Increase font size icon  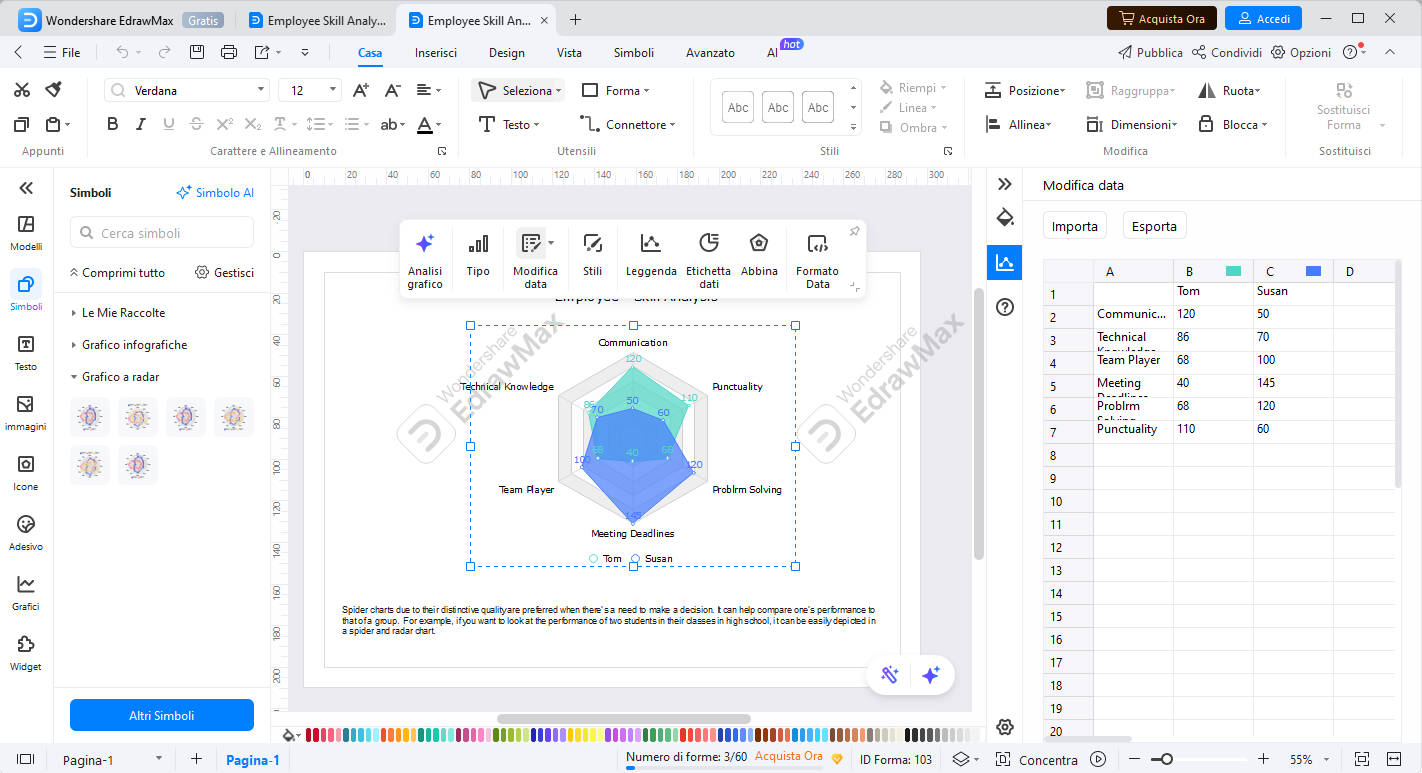(x=362, y=90)
